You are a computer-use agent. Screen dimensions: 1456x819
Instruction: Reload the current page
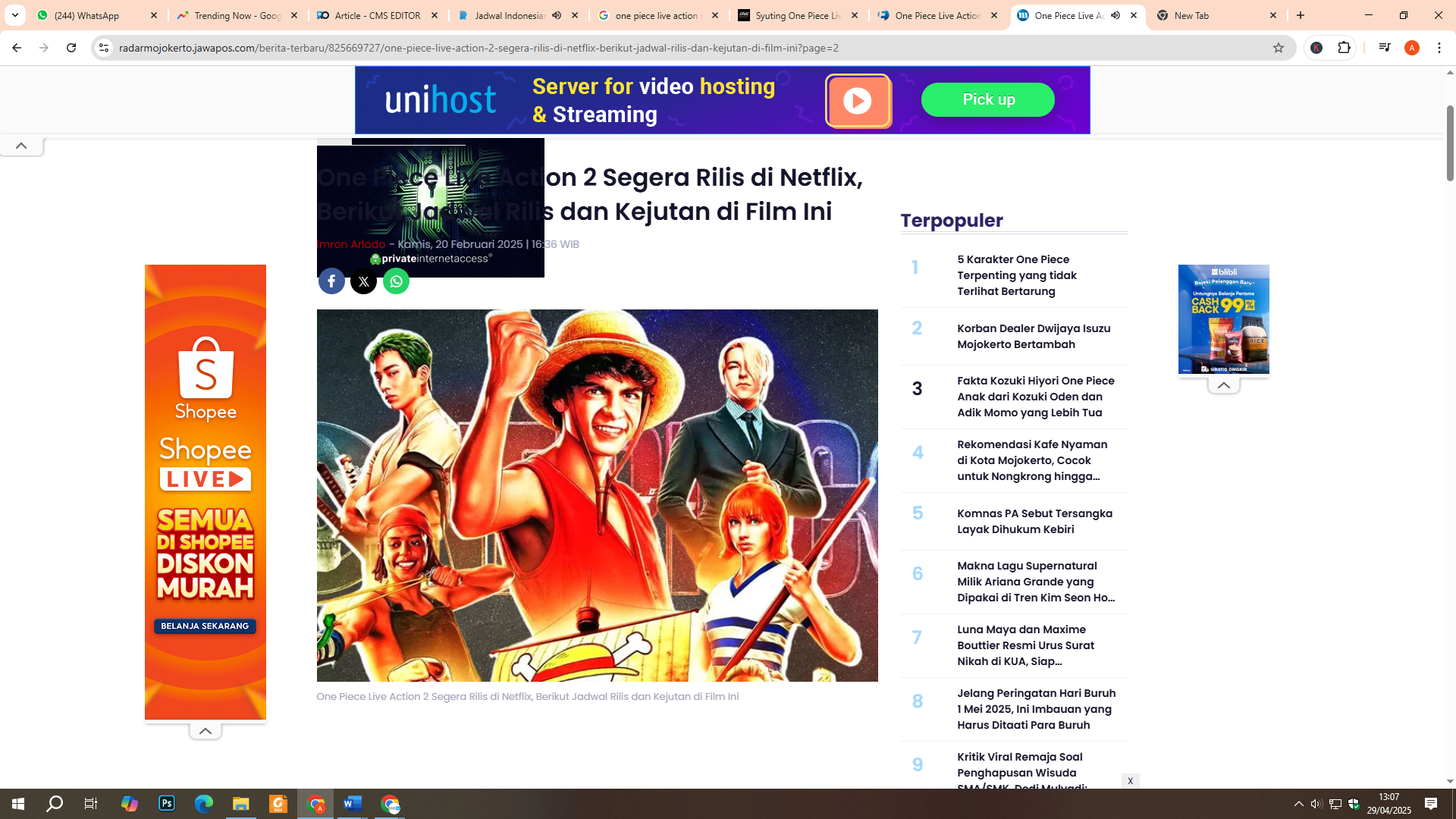pyautogui.click(x=71, y=48)
